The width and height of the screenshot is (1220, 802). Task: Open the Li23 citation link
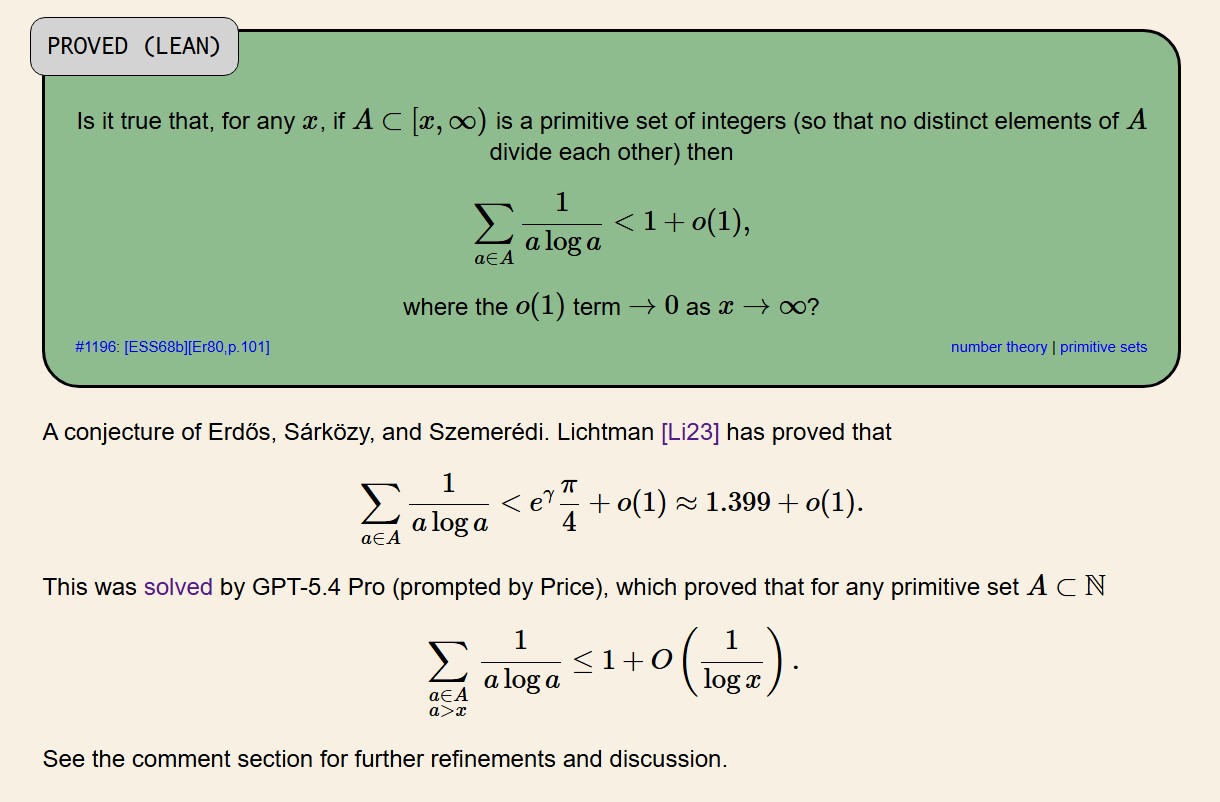click(690, 433)
